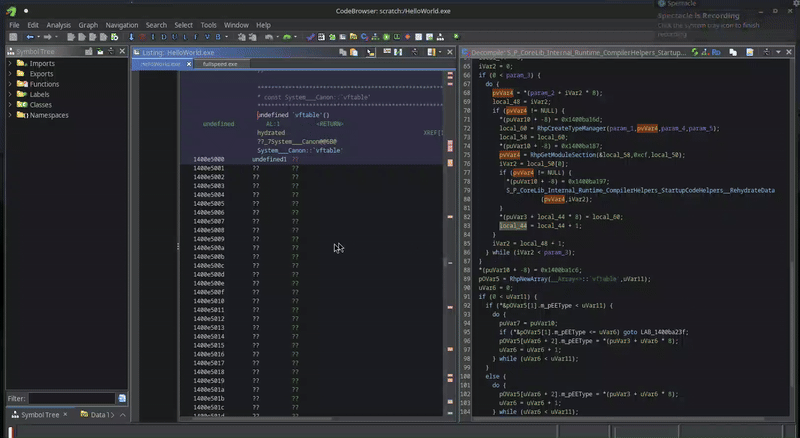
Task: Open the File menu
Action: point(14,25)
